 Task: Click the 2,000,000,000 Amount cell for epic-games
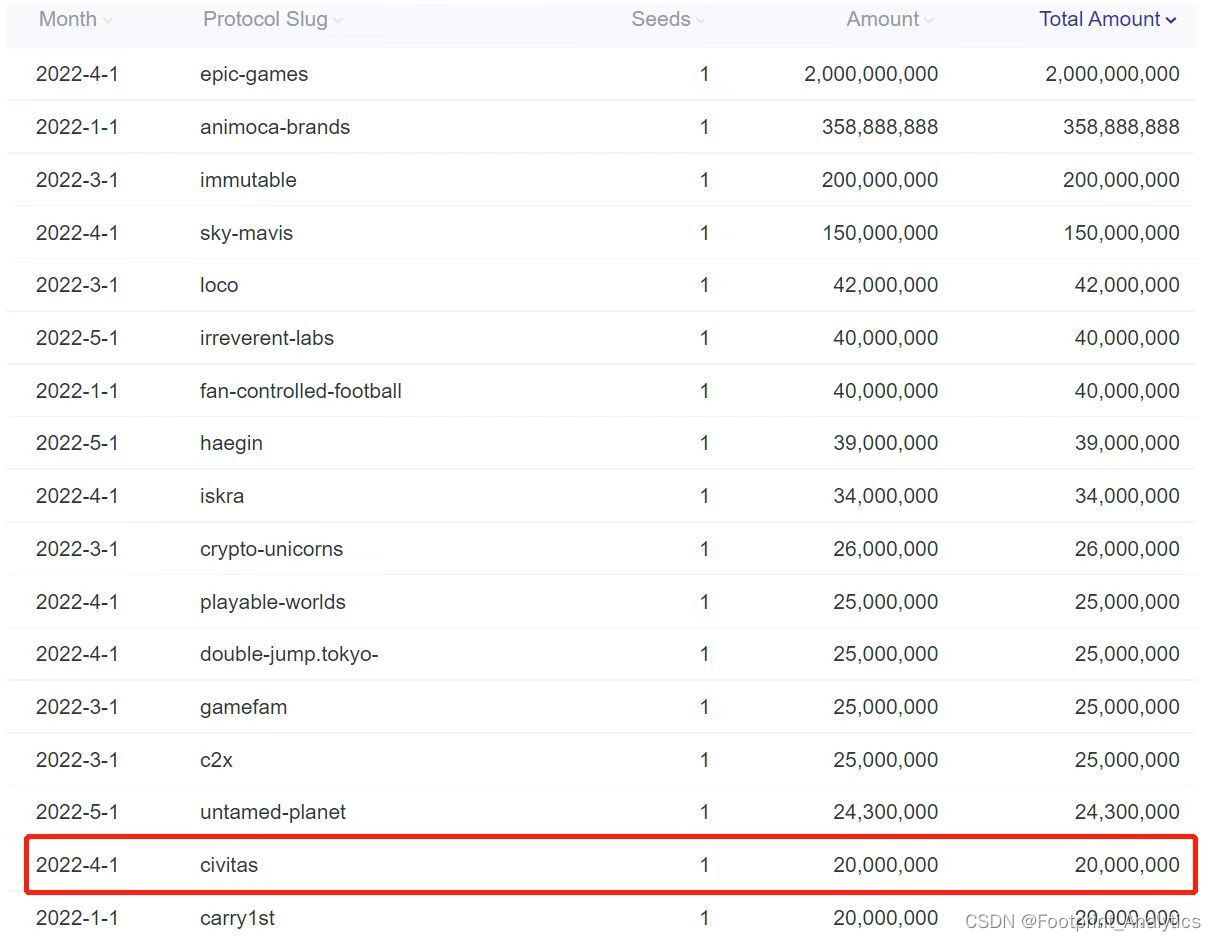[871, 74]
